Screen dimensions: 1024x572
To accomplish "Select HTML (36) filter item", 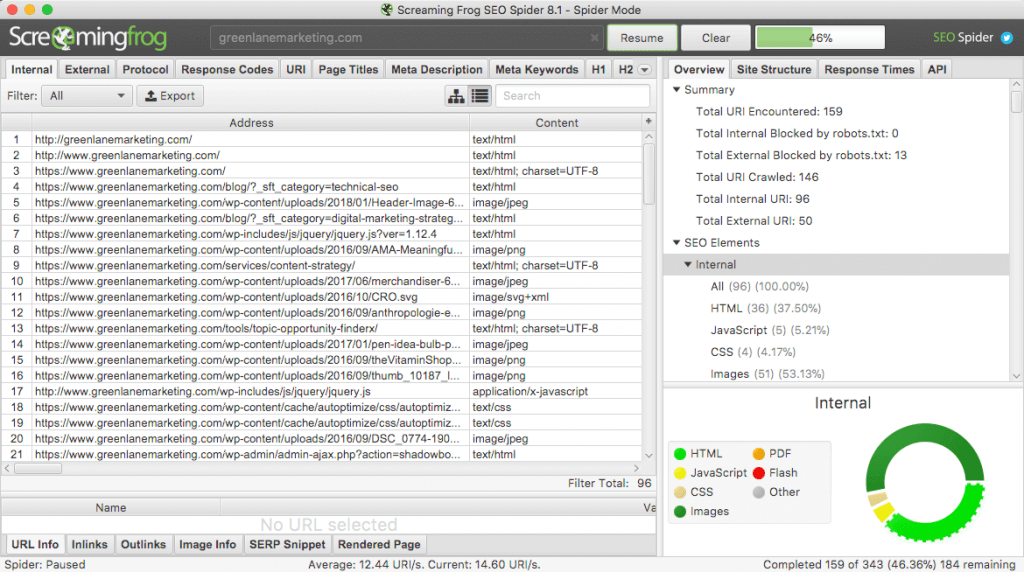I will click(765, 308).
